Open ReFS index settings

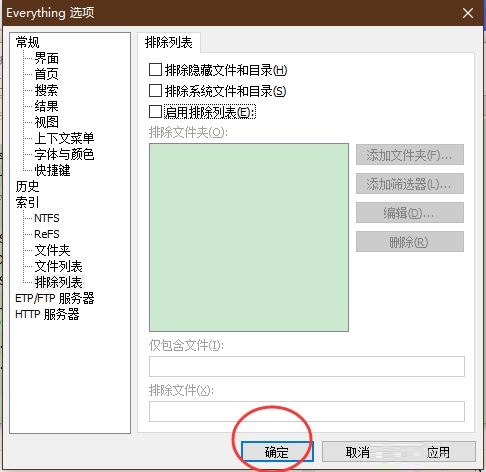[47, 234]
